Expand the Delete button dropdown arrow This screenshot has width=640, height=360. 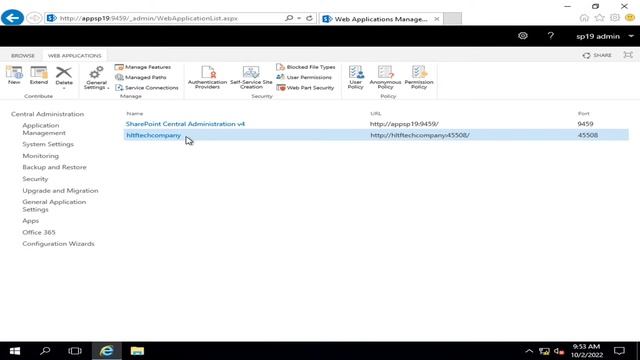(64, 88)
